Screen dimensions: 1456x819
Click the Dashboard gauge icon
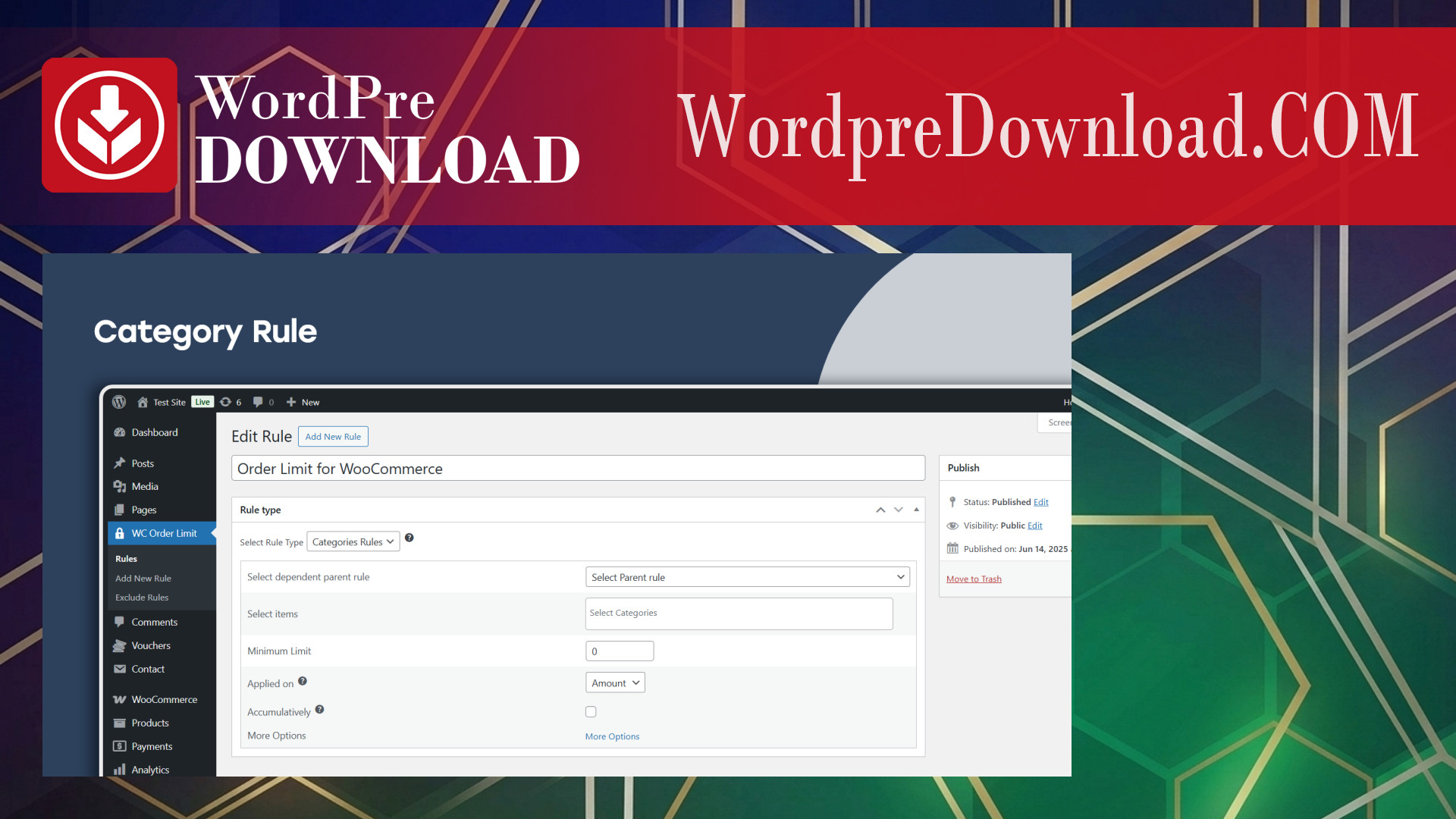click(120, 432)
